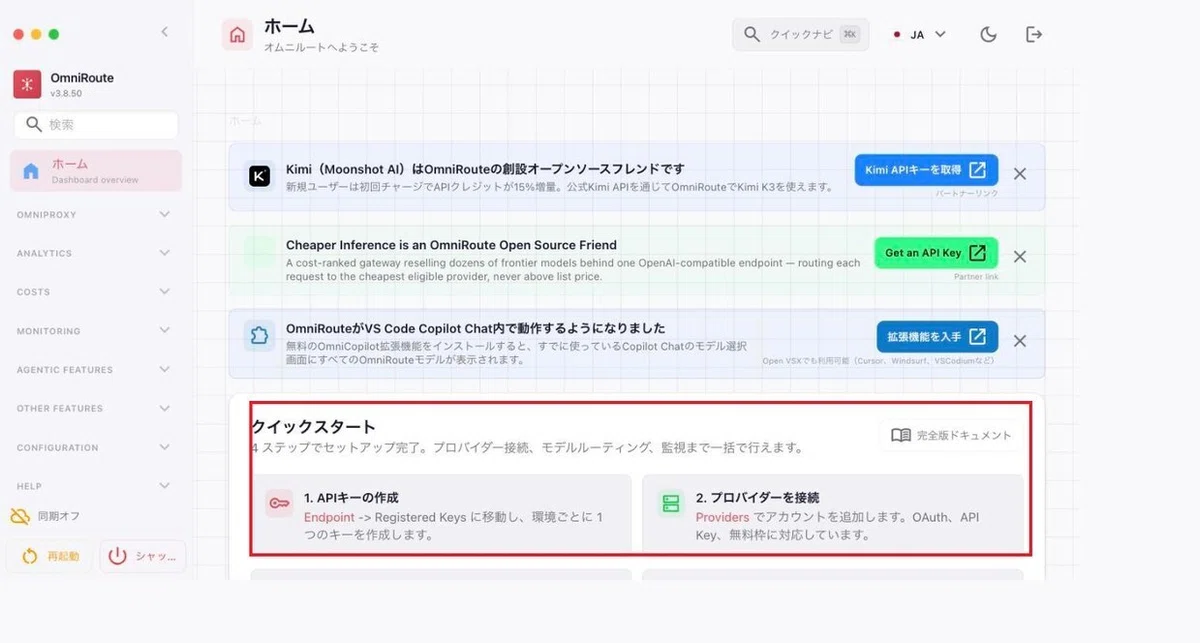Click the Get an API Key button

click(936, 253)
